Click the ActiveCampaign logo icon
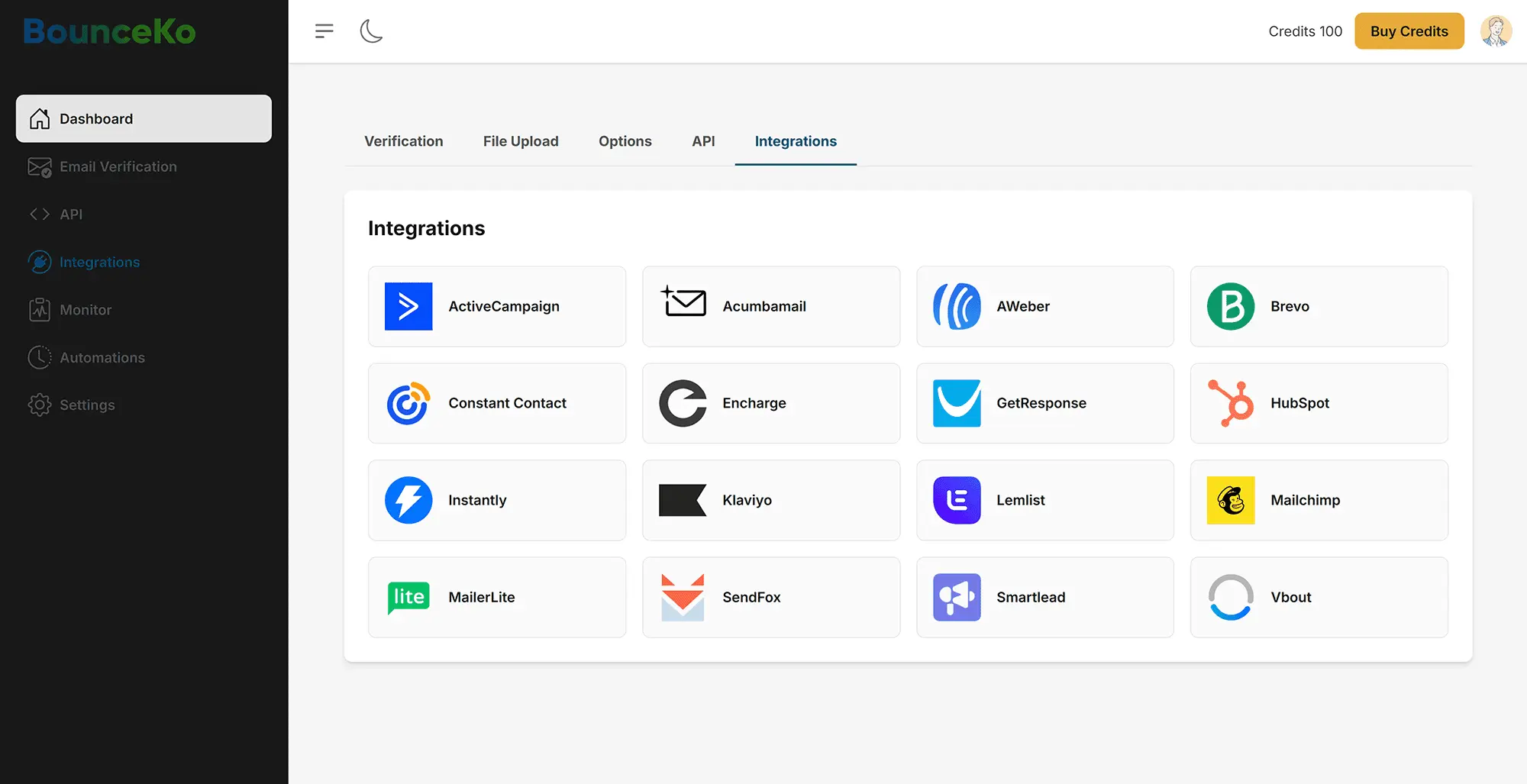 408,306
